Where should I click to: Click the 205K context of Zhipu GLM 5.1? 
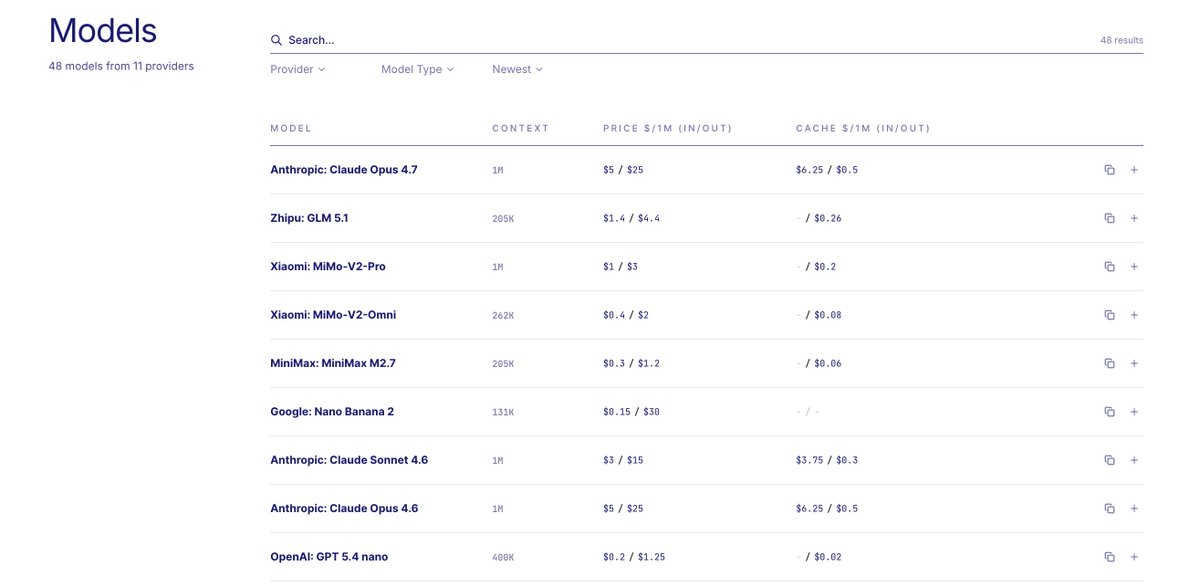[503, 219]
